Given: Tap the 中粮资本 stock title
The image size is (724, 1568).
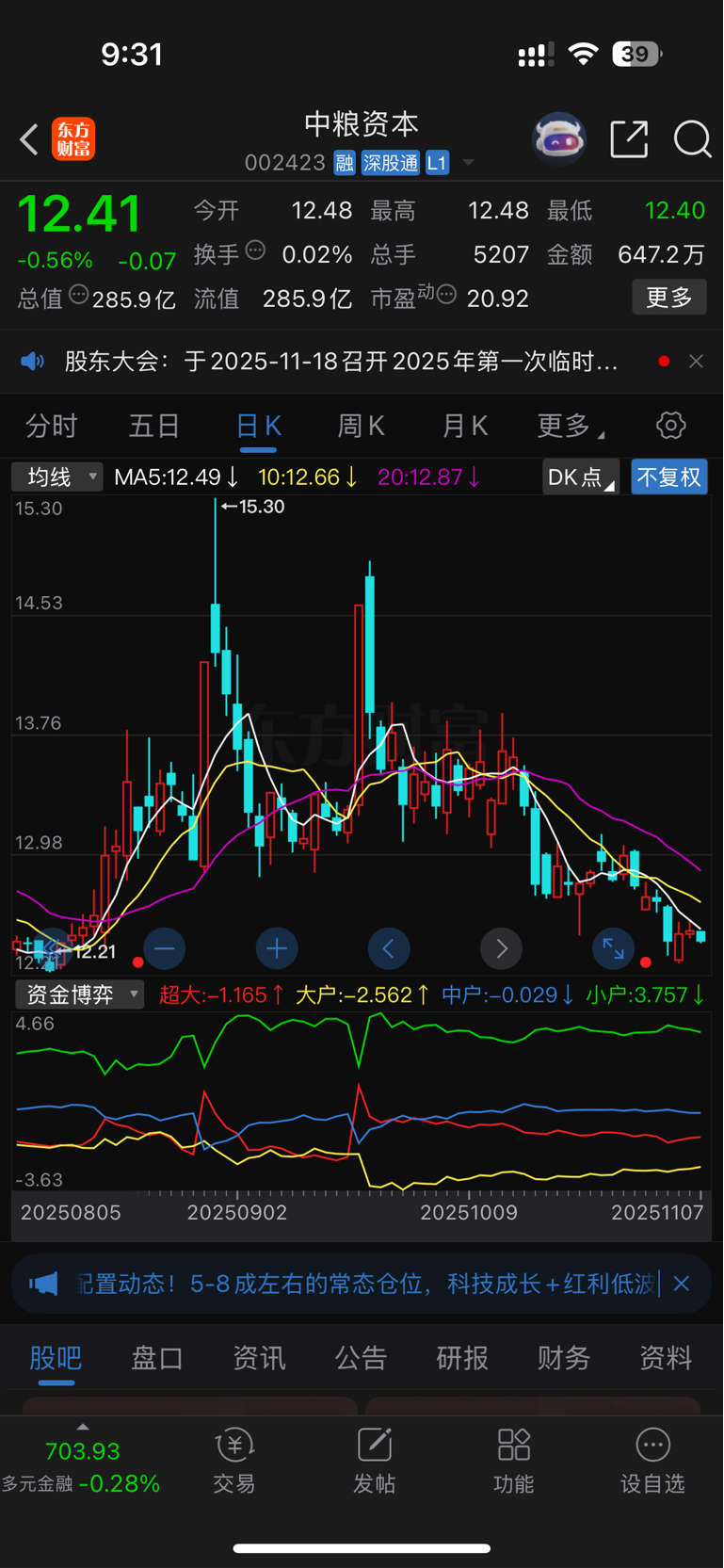Looking at the screenshot, I should click(x=362, y=124).
